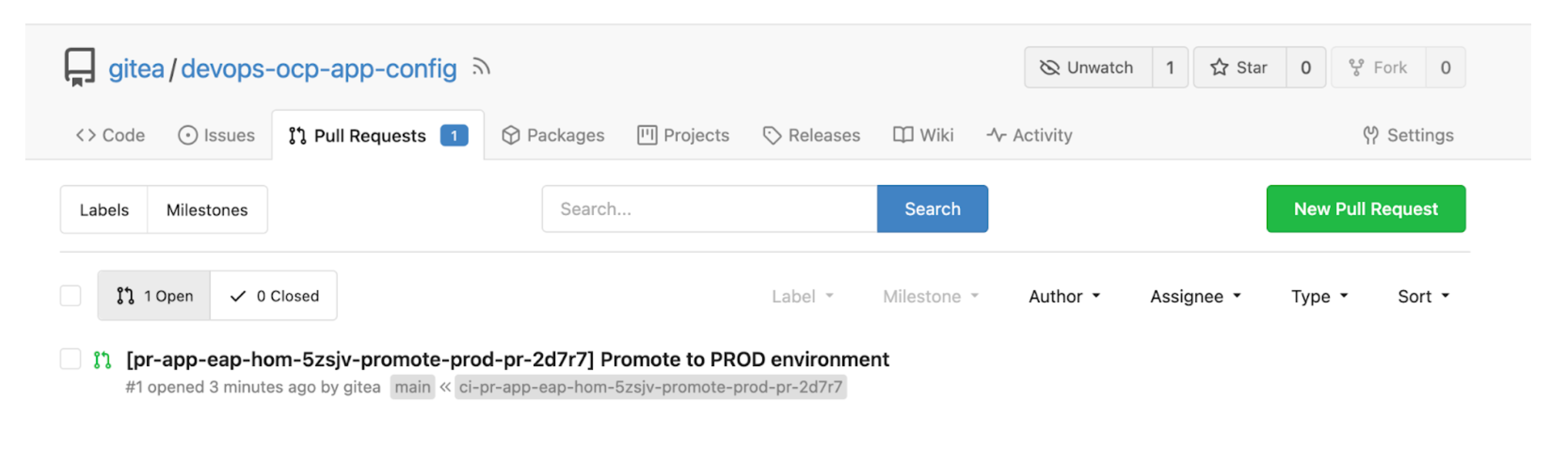Expand the Sort dropdown
The width and height of the screenshot is (1568, 454).
pos(1423,297)
